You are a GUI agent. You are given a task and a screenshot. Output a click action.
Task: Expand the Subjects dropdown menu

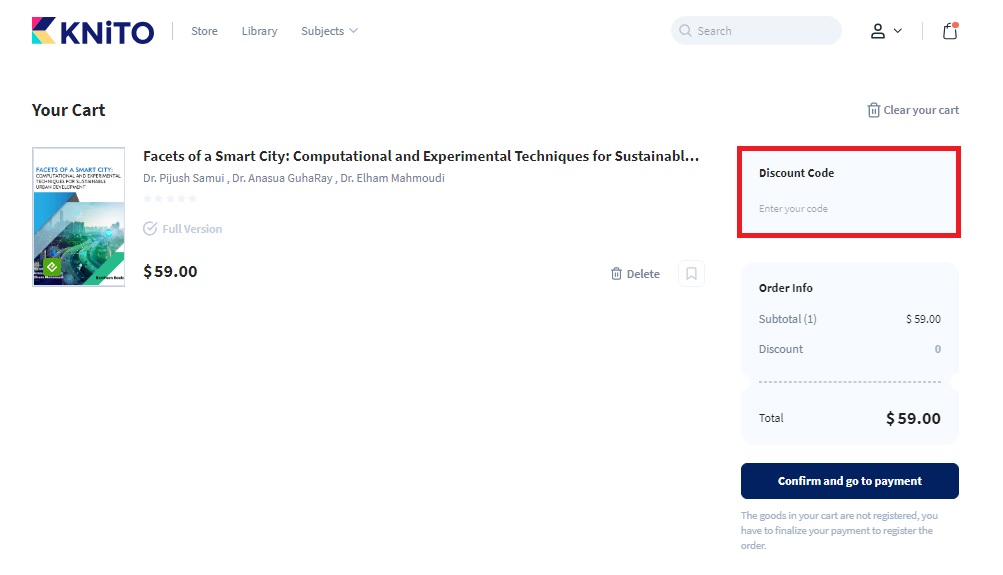click(329, 31)
